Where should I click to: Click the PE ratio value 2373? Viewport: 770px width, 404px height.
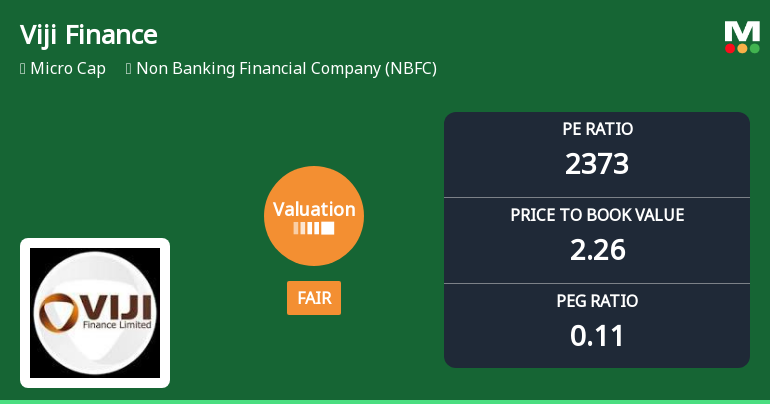coord(597,163)
